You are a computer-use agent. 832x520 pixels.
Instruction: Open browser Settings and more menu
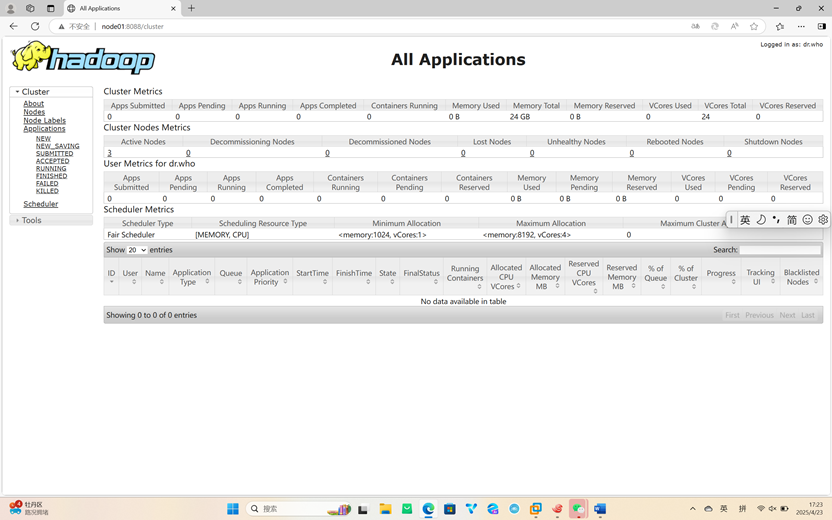click(x=801, y=26)
